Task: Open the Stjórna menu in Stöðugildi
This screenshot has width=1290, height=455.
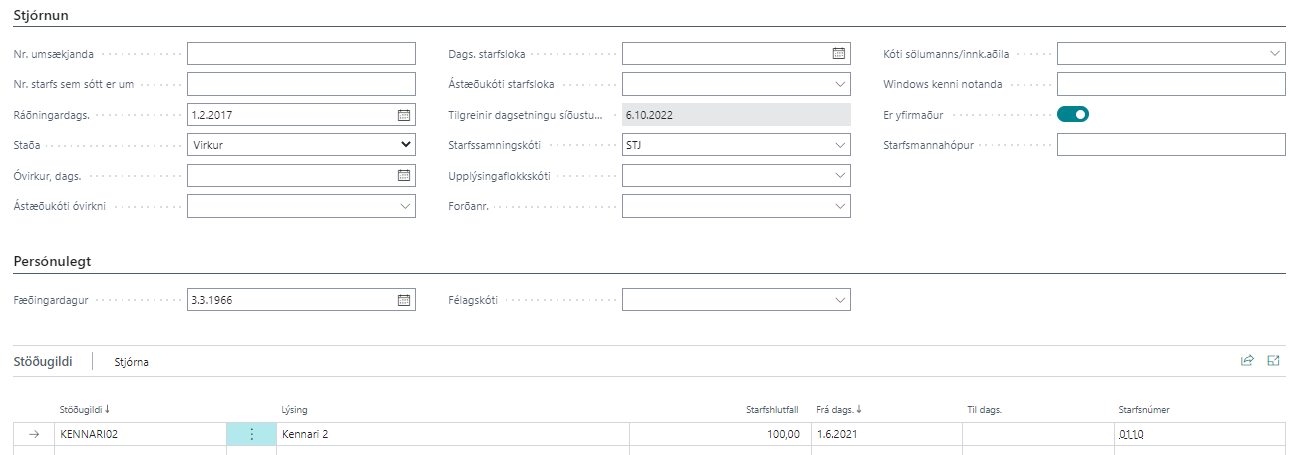Action: click(132, 362)
